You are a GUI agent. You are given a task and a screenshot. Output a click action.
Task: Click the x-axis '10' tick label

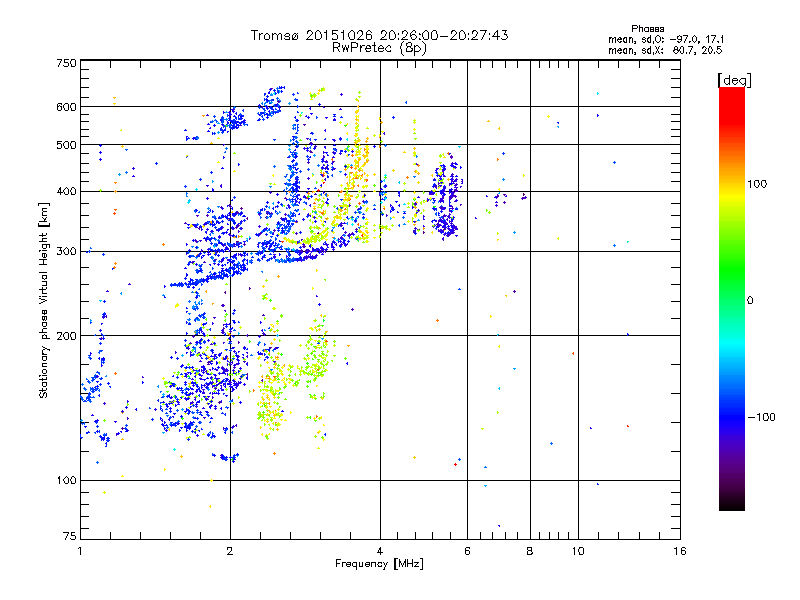578,551
